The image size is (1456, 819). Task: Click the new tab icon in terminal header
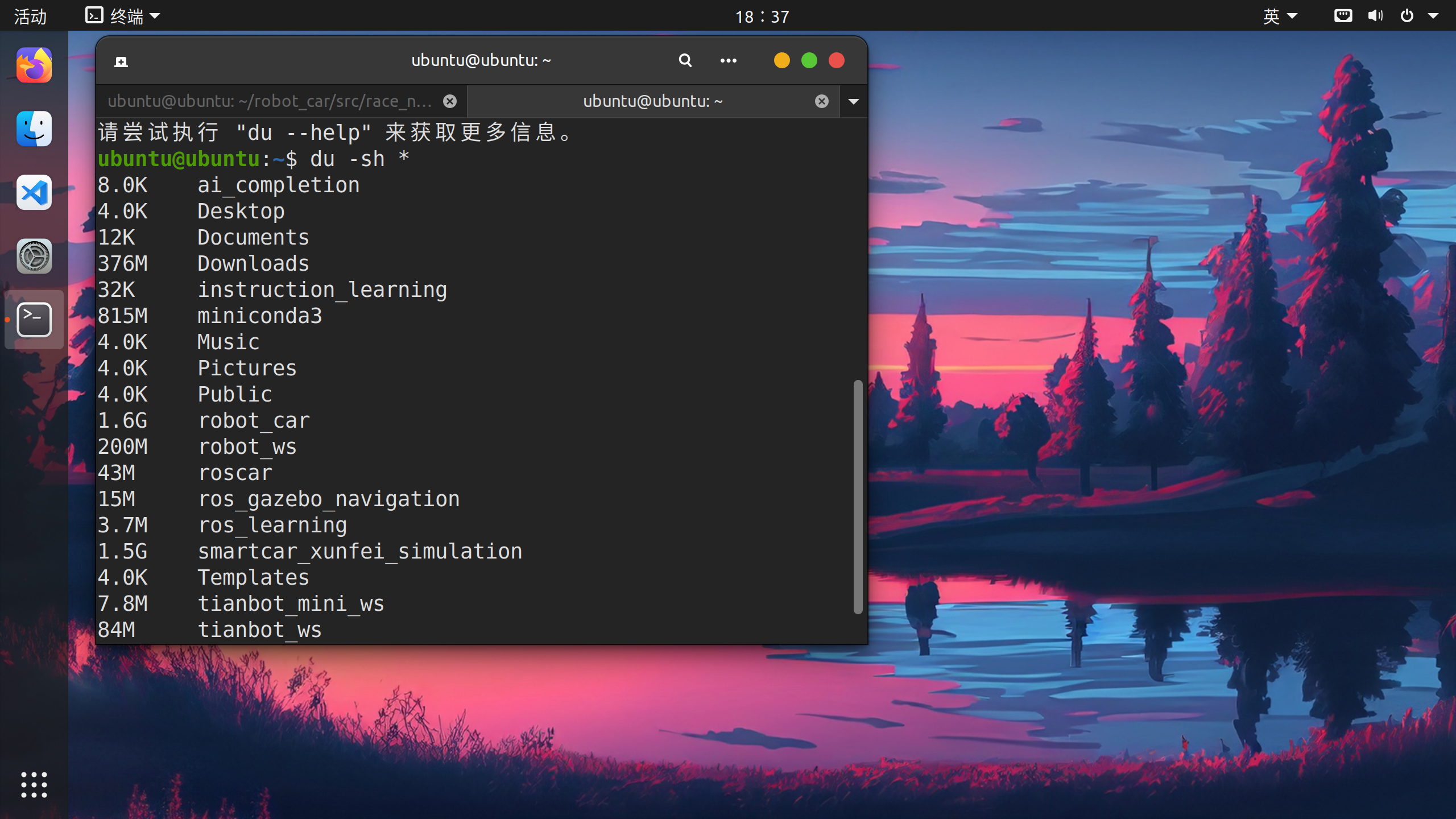coord(121,61)
